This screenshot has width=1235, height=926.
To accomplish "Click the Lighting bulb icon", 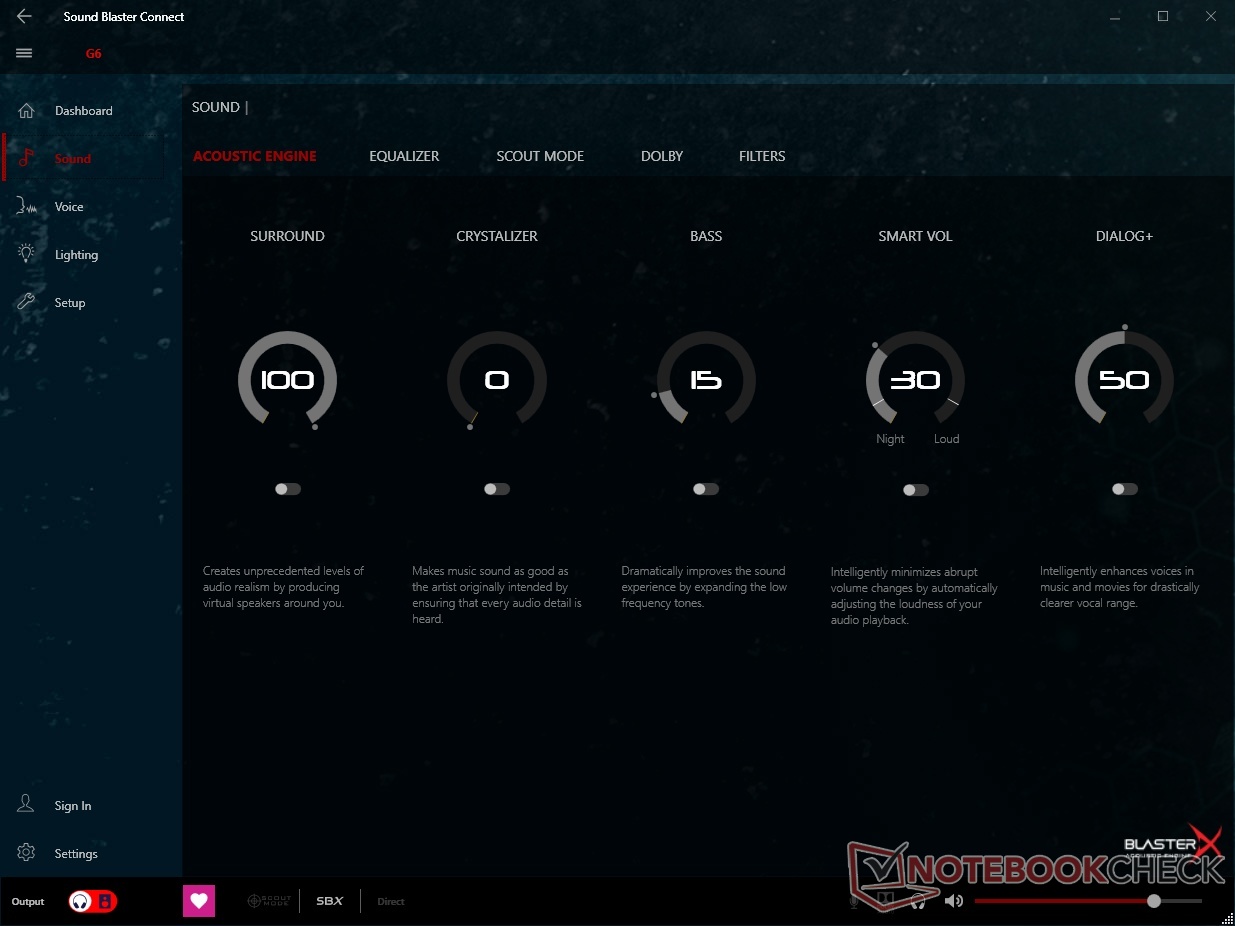I will 27,254.
